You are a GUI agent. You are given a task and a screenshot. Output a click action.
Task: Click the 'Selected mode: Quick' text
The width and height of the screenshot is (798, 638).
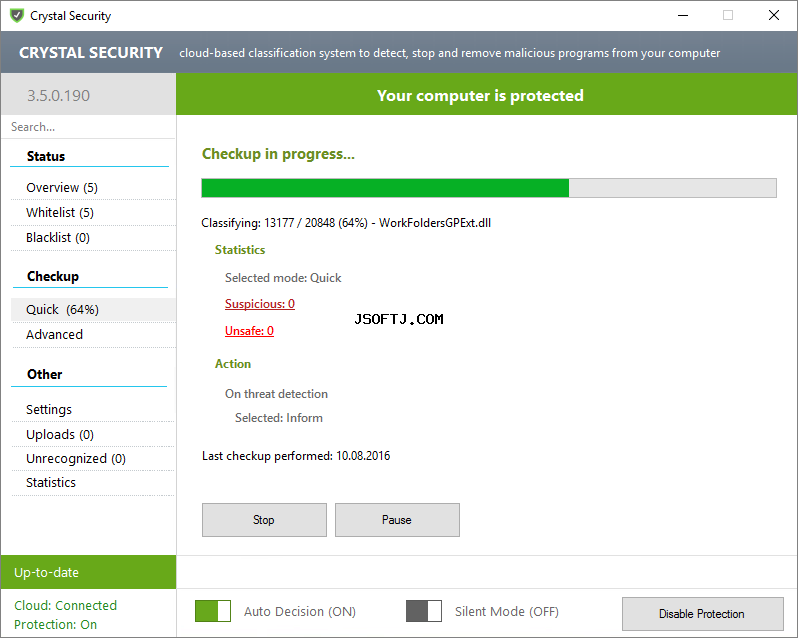pyautogui.click(x=283, y=278)
